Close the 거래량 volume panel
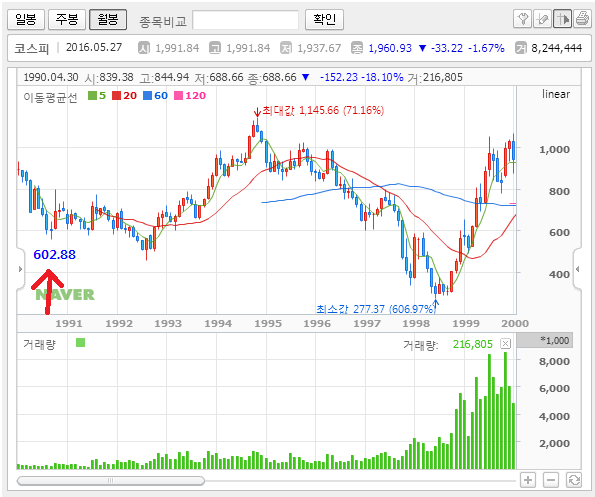 [505, 344]
